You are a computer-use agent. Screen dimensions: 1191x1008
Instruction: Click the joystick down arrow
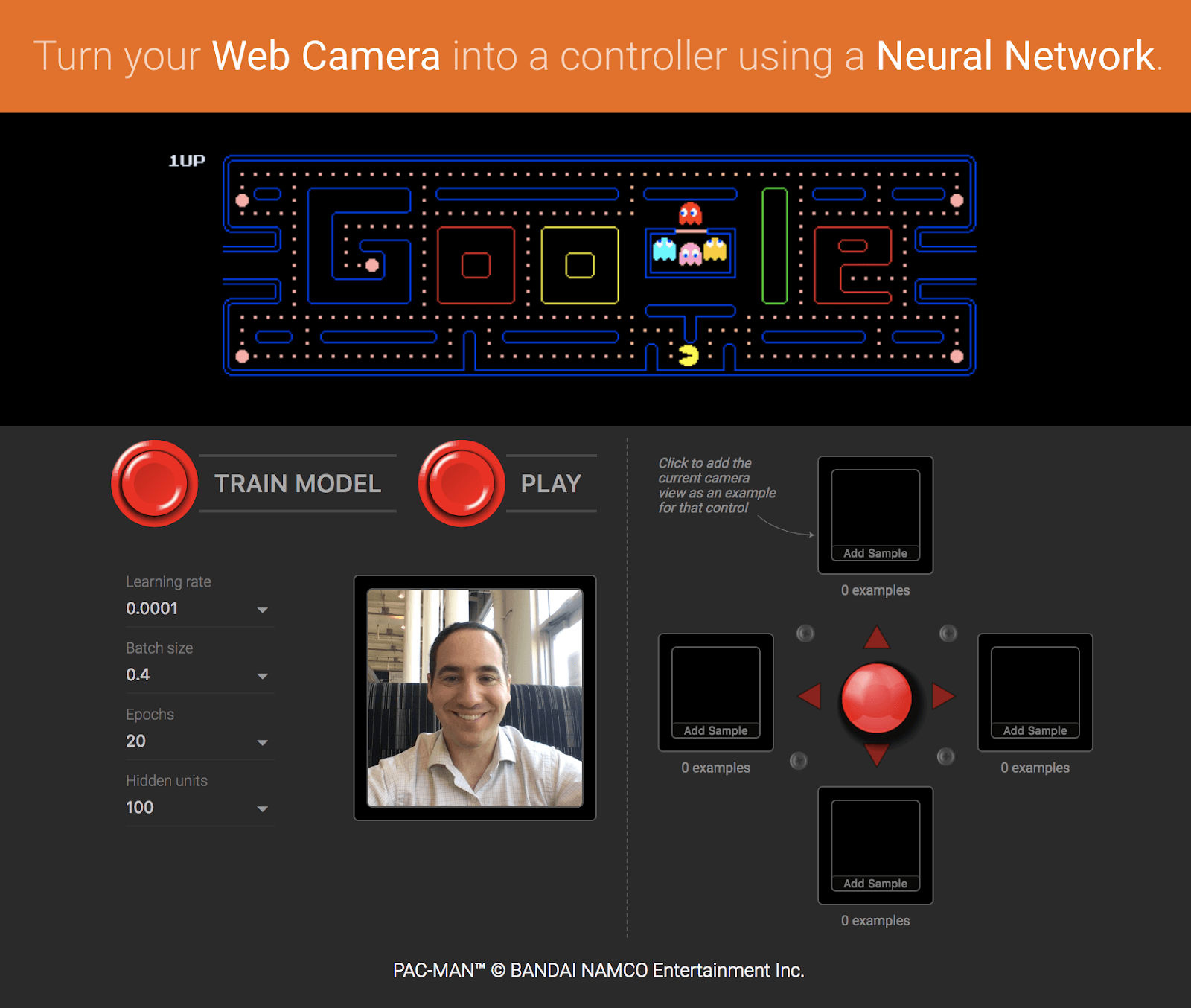pyautogui.click(x=877, y=753)
